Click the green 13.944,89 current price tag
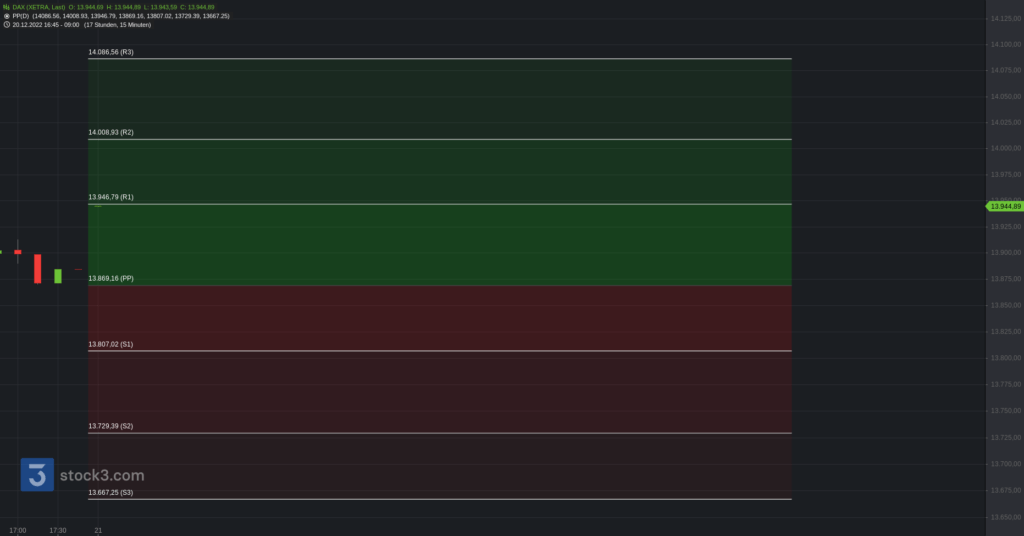Screen dimensions: 1024x536 1004,206
